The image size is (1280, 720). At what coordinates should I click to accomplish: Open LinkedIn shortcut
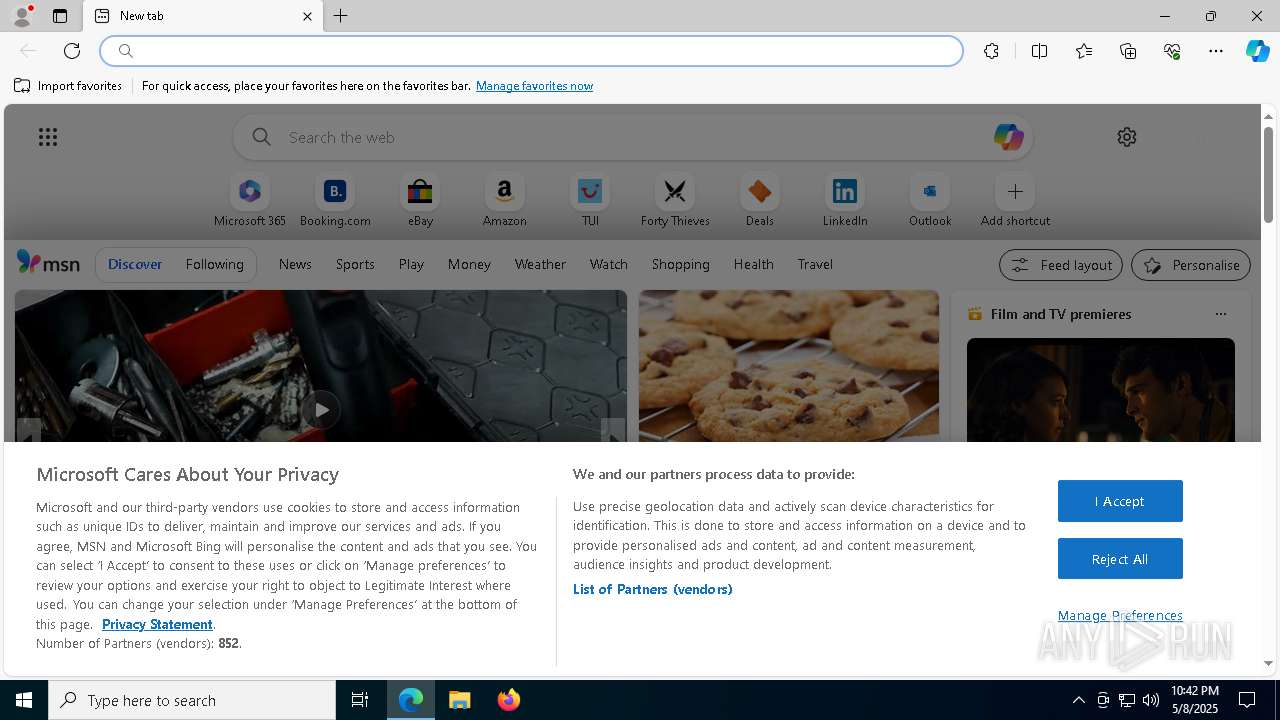(x=845, y=201)
